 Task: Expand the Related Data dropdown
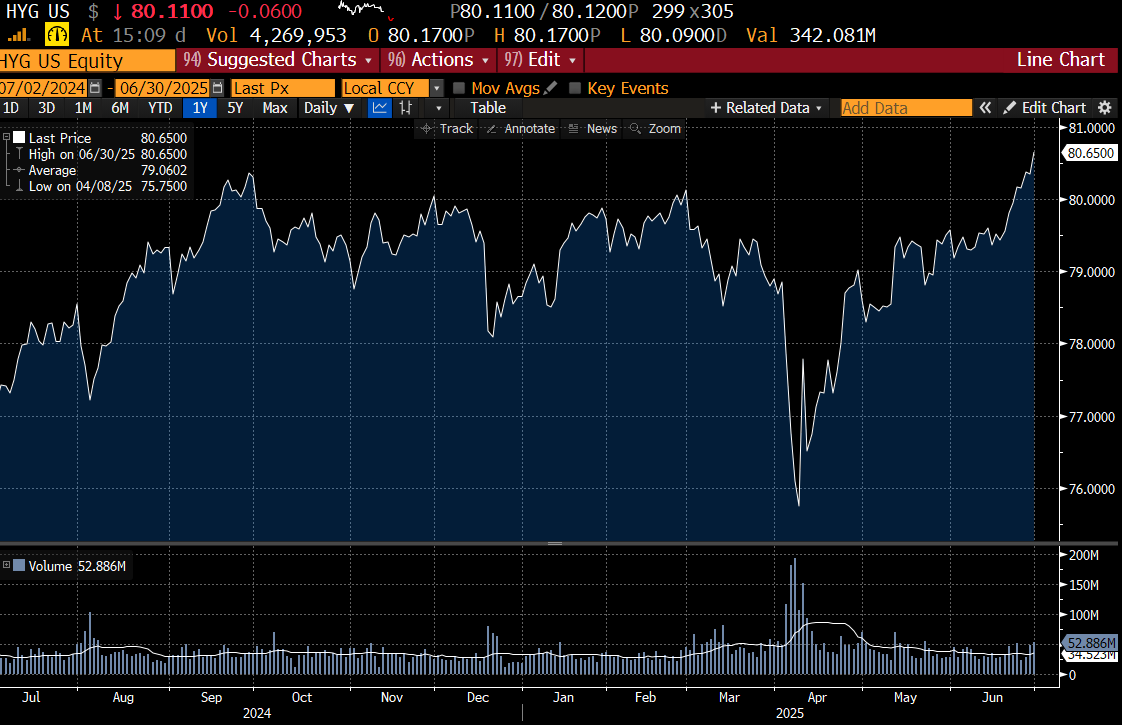point(766,108)
